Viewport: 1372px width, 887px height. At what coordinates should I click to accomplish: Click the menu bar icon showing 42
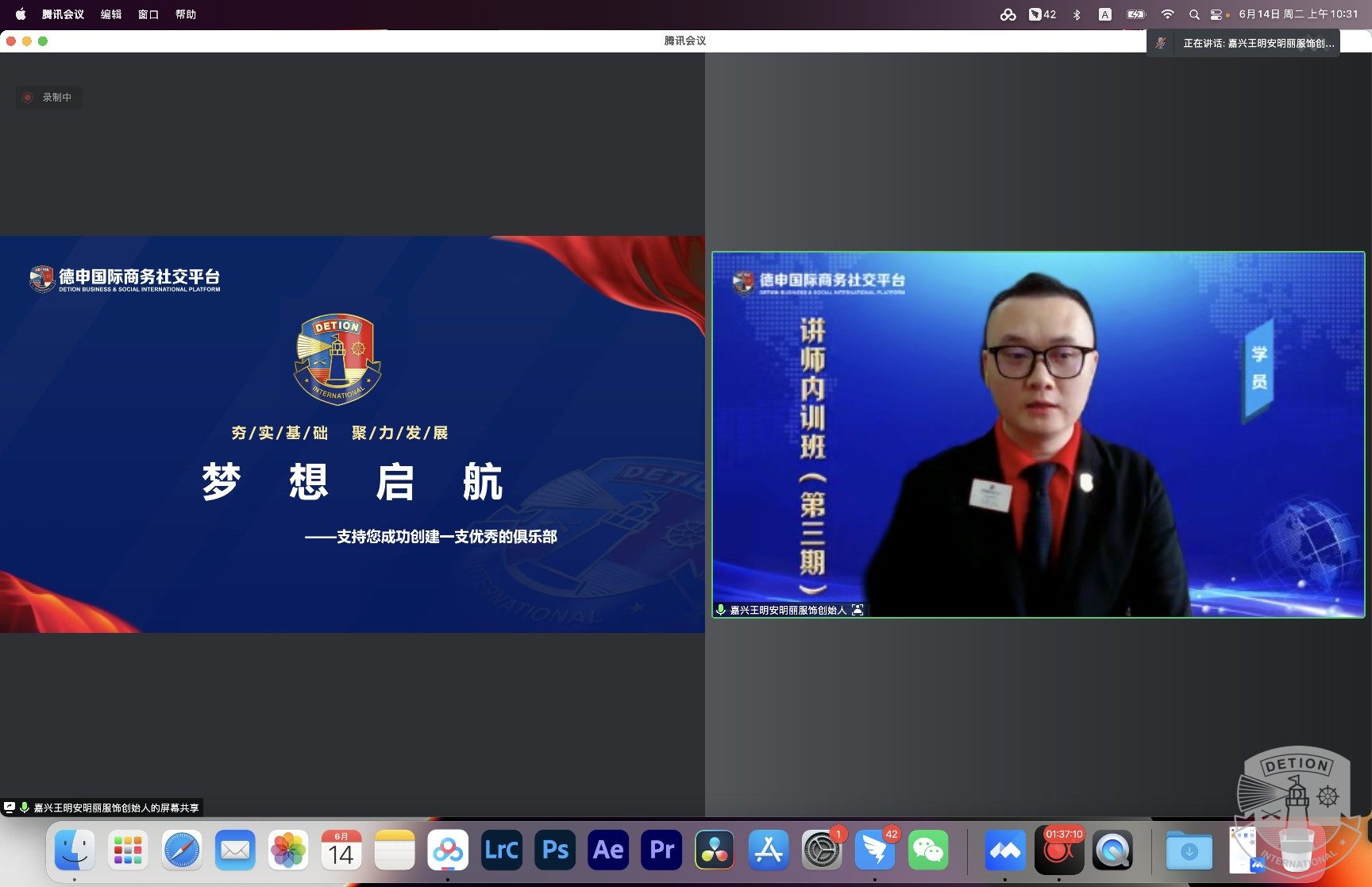click(x=1042, y=14)
